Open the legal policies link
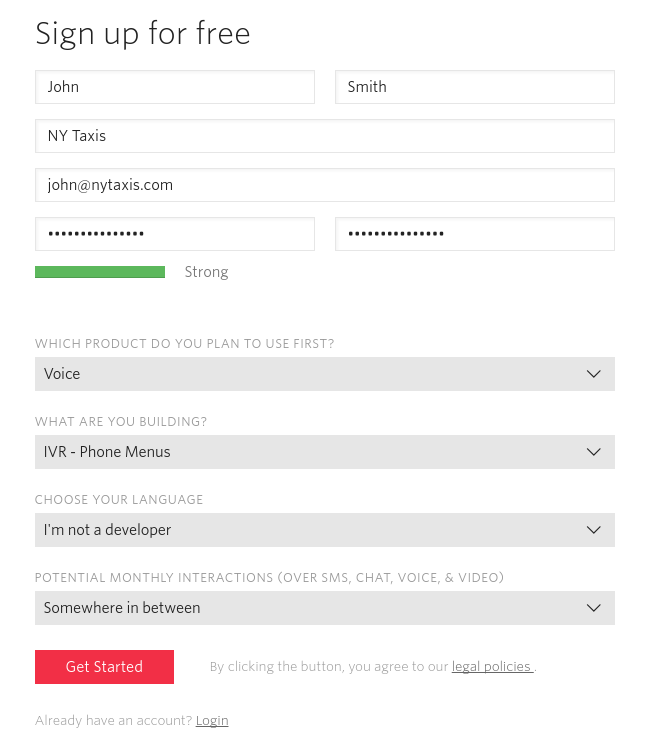 pos(491,667)
